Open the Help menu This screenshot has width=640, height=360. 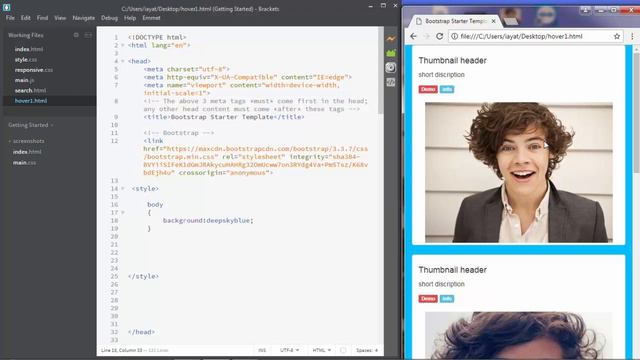pos(130,18)
